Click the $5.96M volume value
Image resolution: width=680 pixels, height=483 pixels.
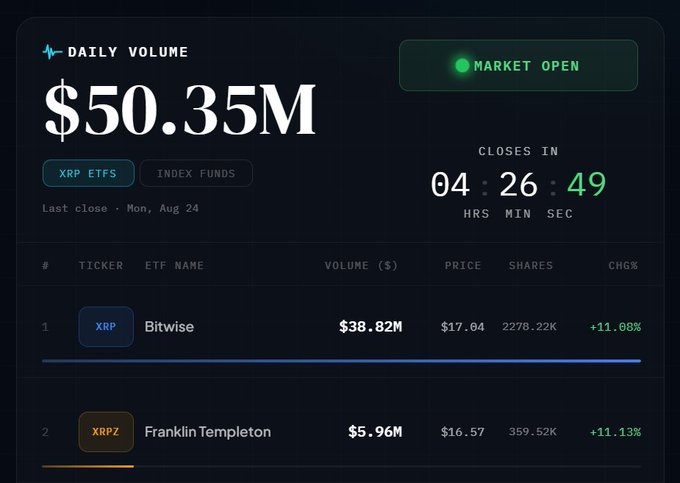(x=375, y=432)
